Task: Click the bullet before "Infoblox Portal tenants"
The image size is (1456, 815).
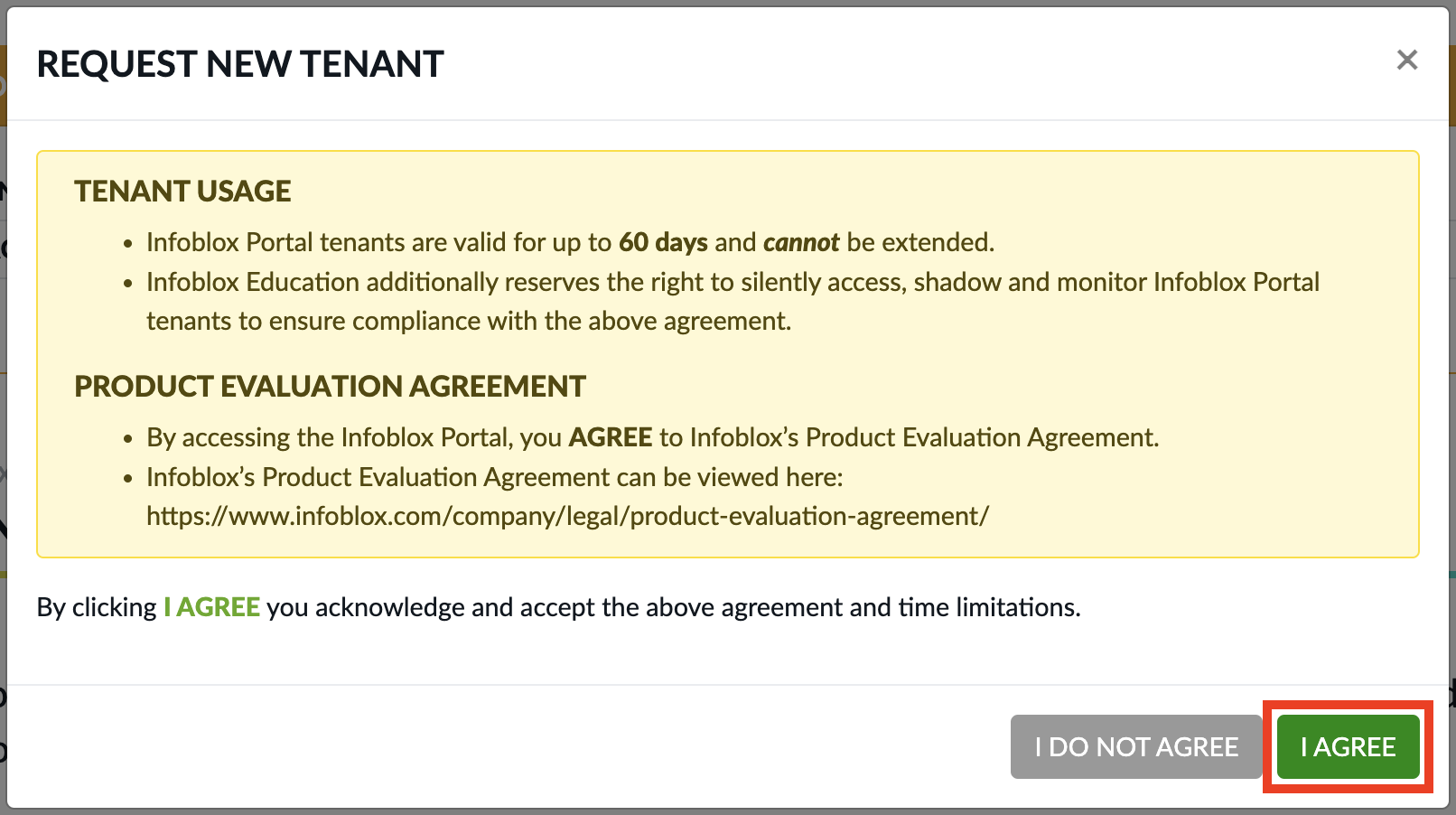Action: pyautogui.click(x=128, y=244)
